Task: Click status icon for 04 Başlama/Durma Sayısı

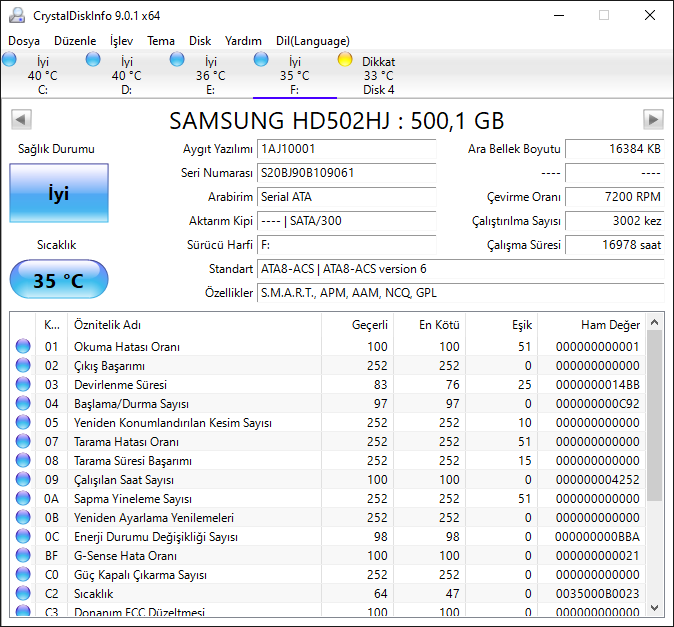Action: [x=23, y=404]
